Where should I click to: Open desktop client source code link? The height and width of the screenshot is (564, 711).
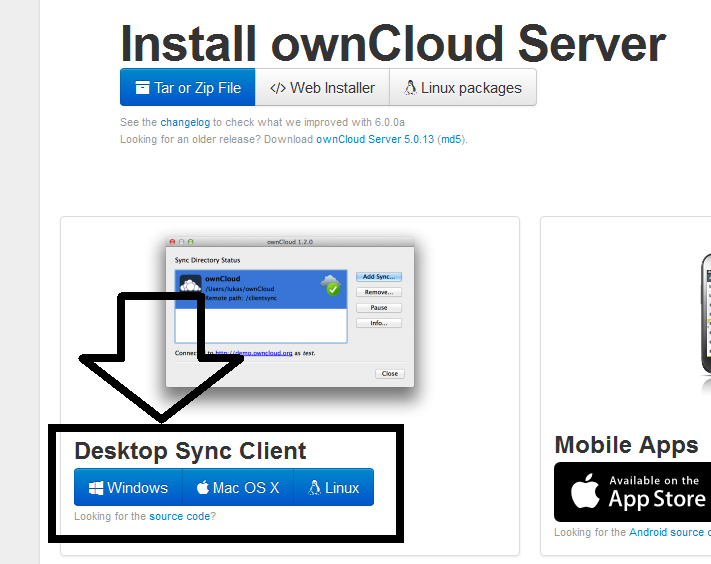tap(180, 516)
